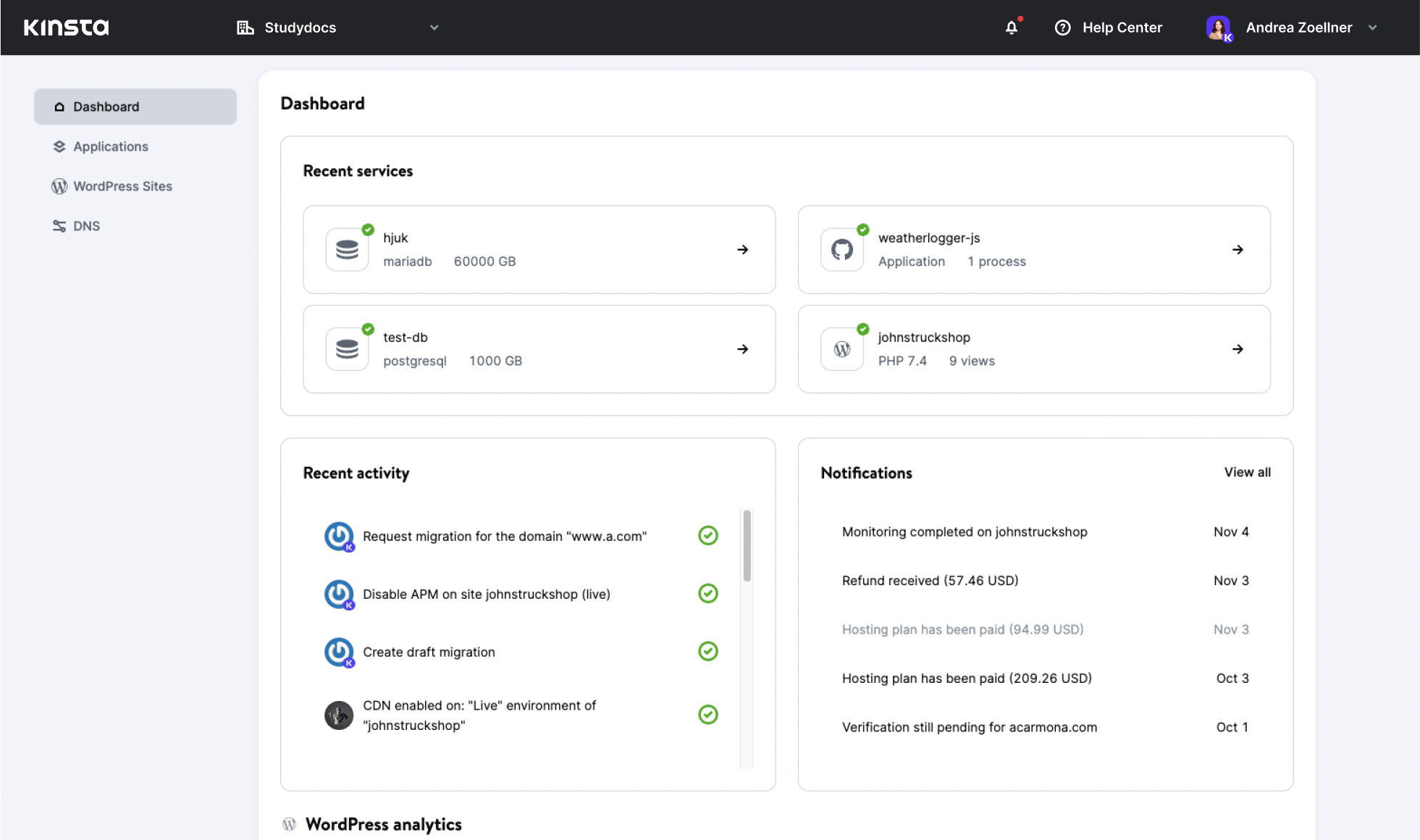This screenshot has width=1420, height=840.
Task: Click the GitHub icon for weatherlogger-js
Action: (841, 249)
